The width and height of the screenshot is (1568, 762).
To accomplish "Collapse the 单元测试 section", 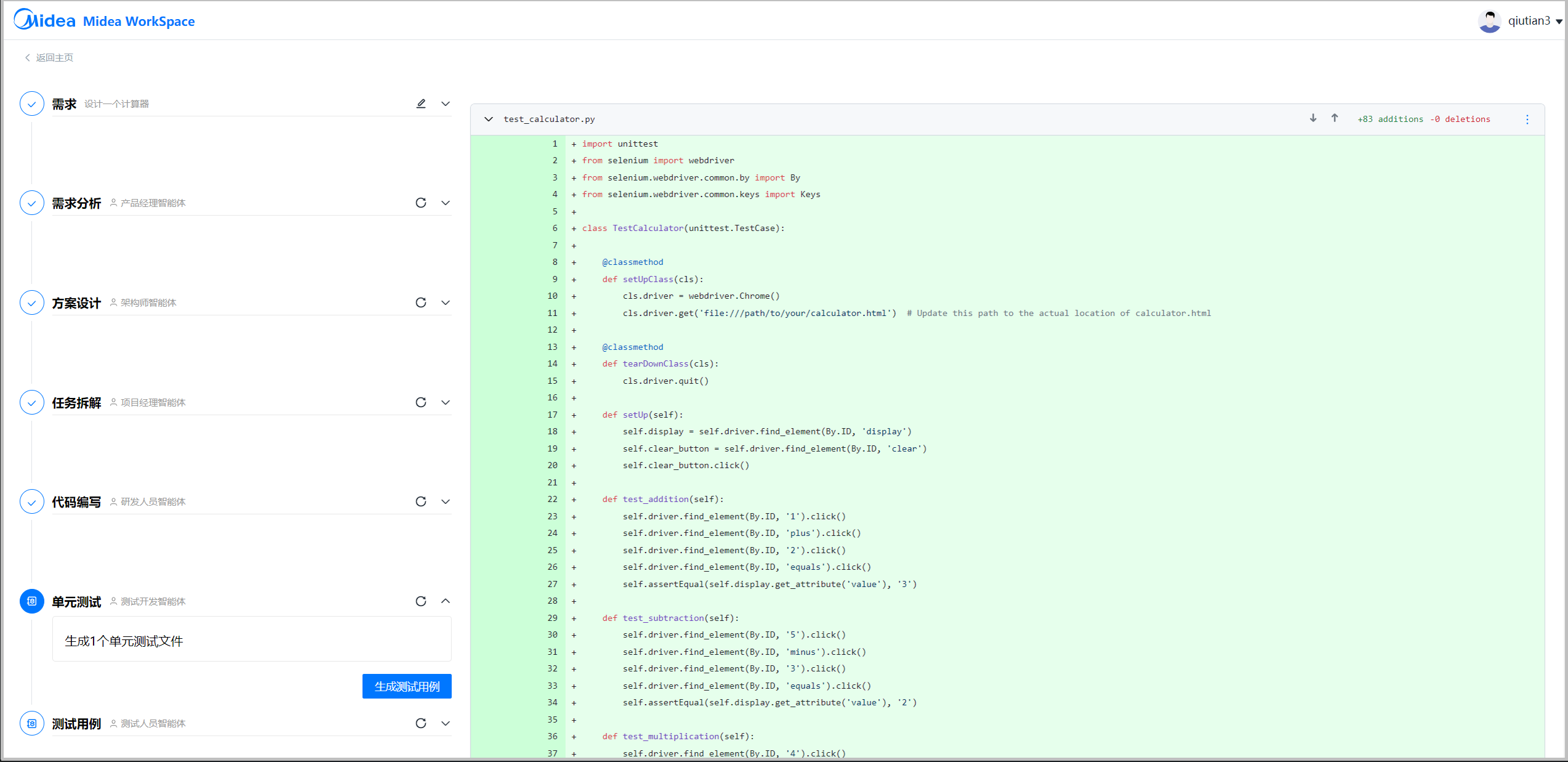I will click(x=446, y=601).
